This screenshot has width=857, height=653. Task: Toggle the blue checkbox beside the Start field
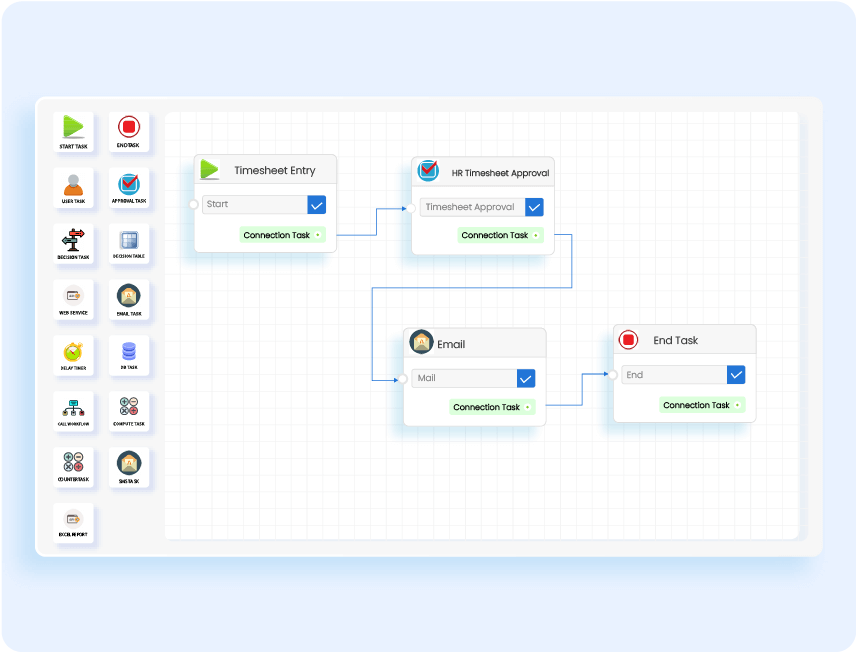click(317, 204)
